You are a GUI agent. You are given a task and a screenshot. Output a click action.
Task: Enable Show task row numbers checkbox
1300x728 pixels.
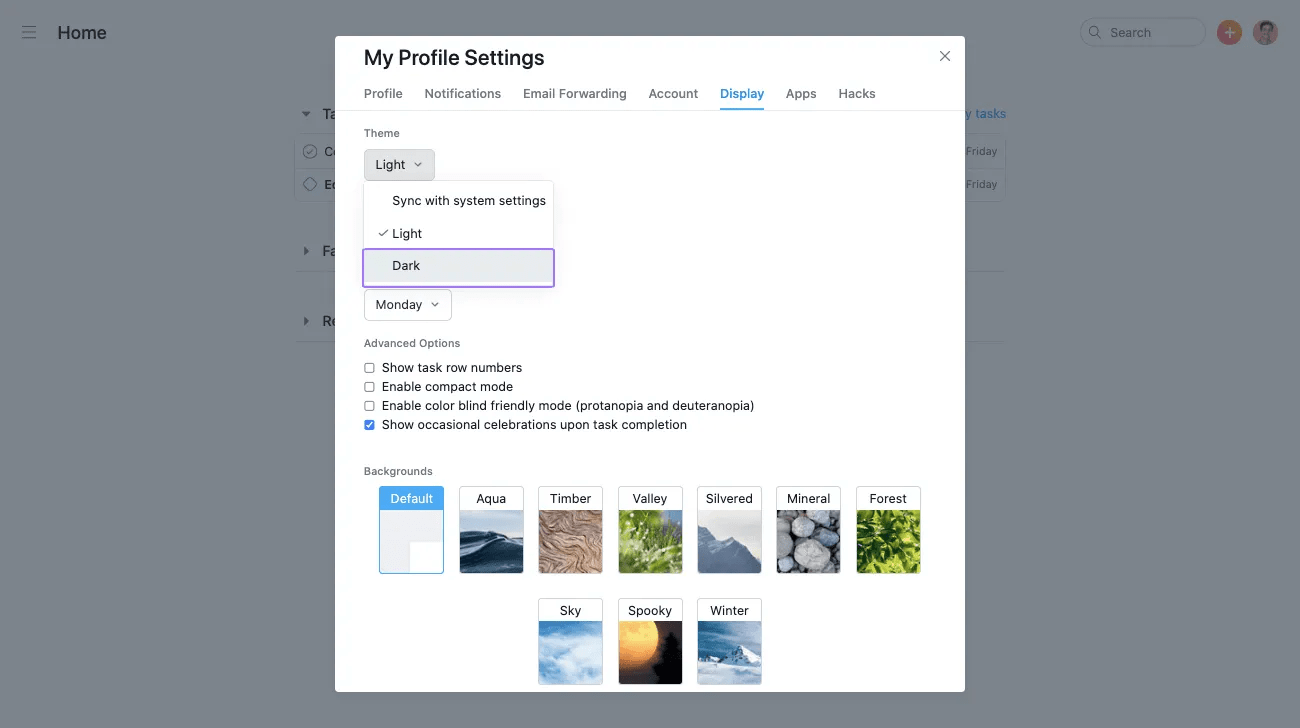pyautogui.click(x=369, y=368)
